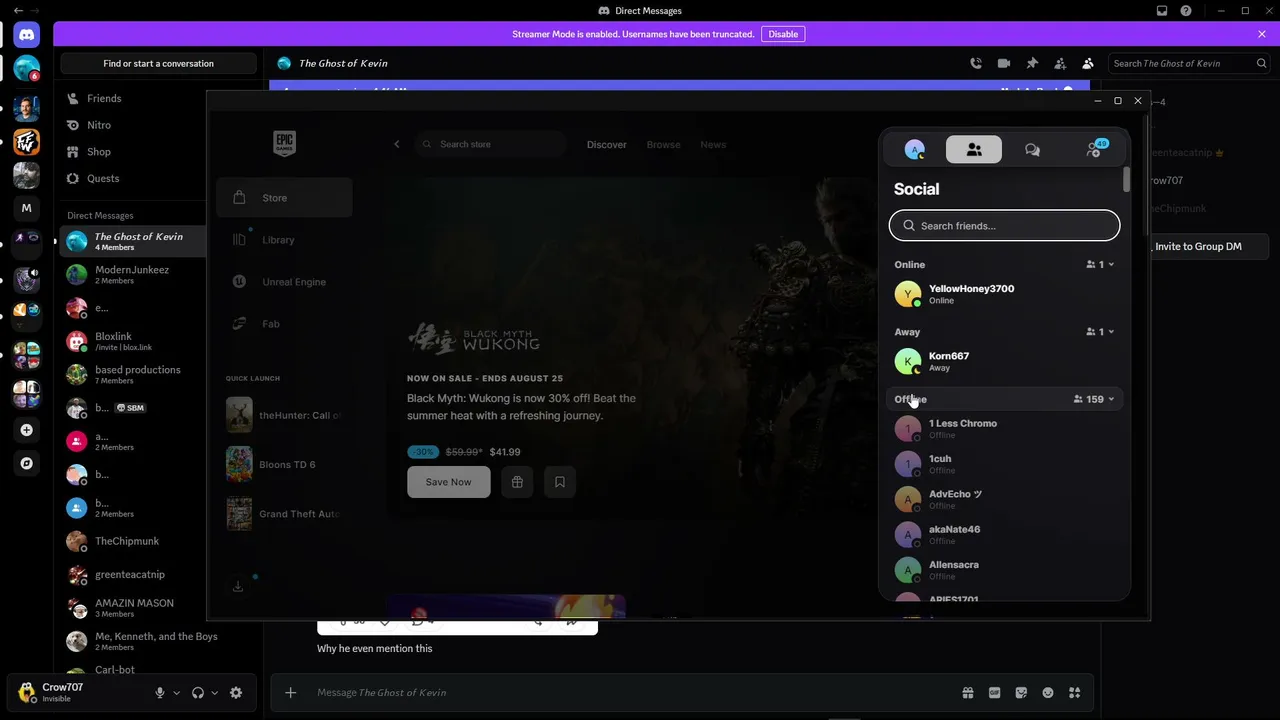This screenshot has height=720, width=1280.
Task: Disable Streamer Mode button
Action: (x=783, y=34)
